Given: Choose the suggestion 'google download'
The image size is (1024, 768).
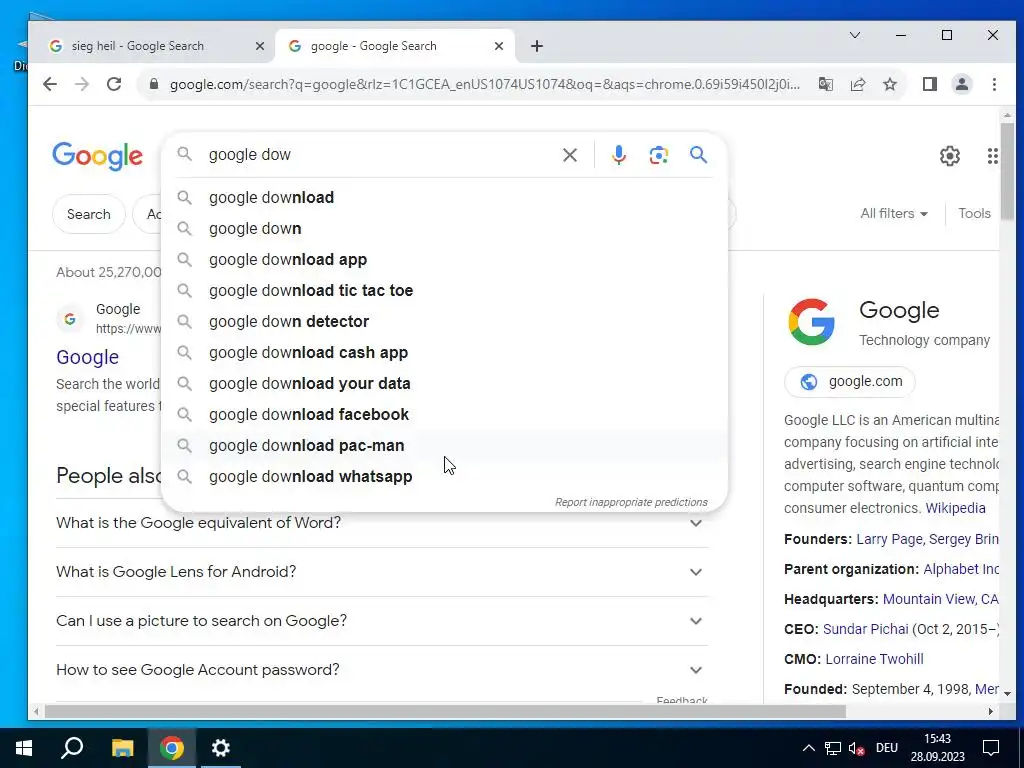Looking at the screenshot, I should coord(444,197).
